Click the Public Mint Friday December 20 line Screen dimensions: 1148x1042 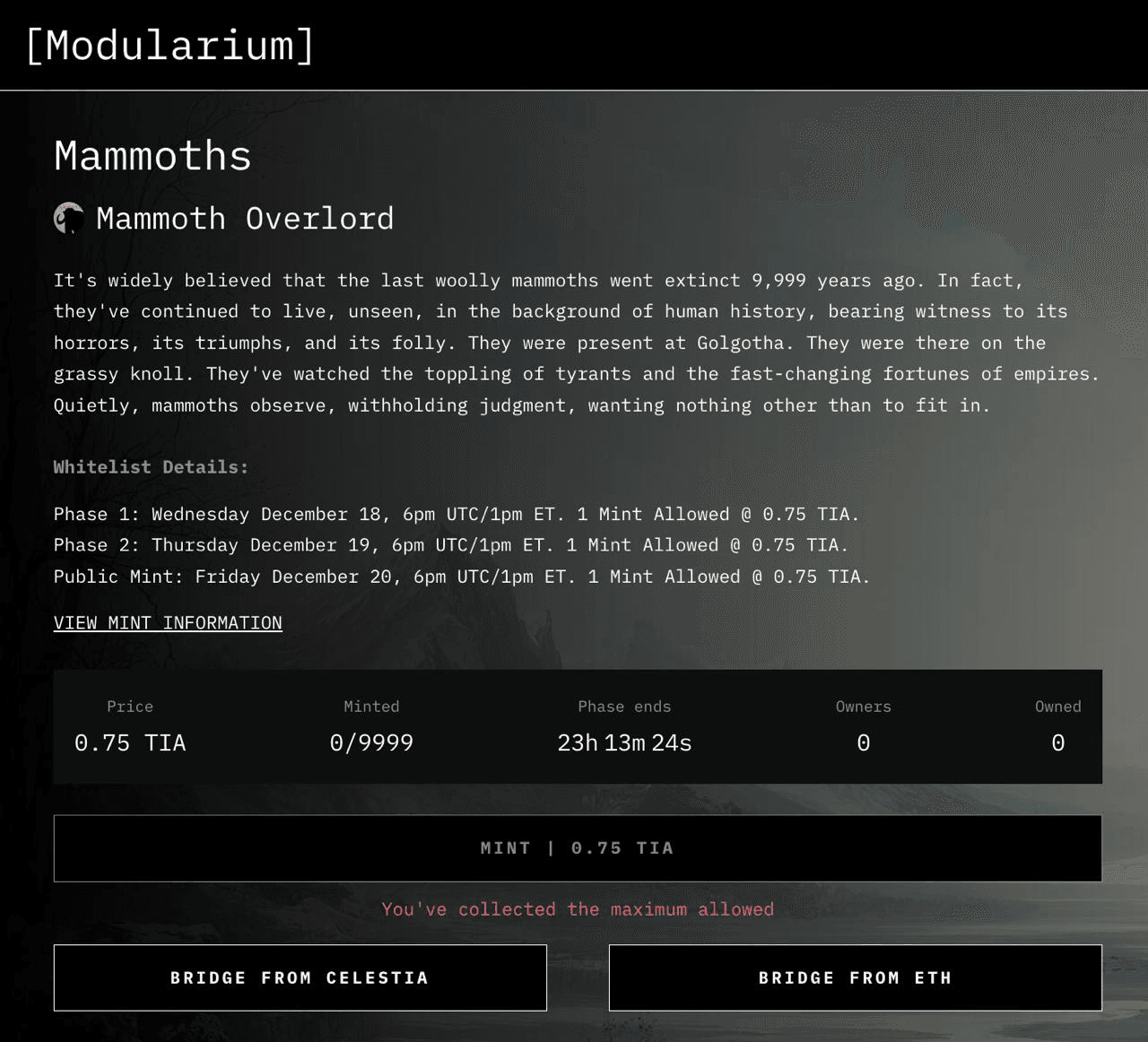pyautogui.click(x=462, y=577)
